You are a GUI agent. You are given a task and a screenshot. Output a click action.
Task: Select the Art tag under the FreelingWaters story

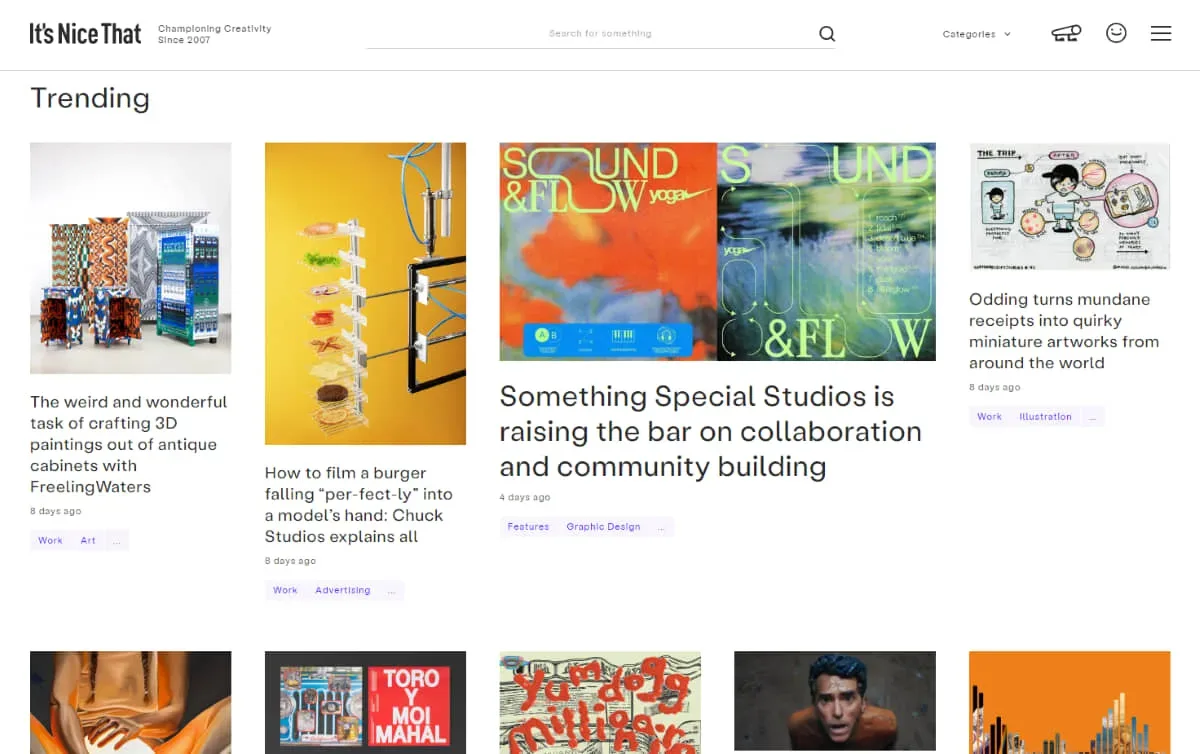click(x=88, y=540)
